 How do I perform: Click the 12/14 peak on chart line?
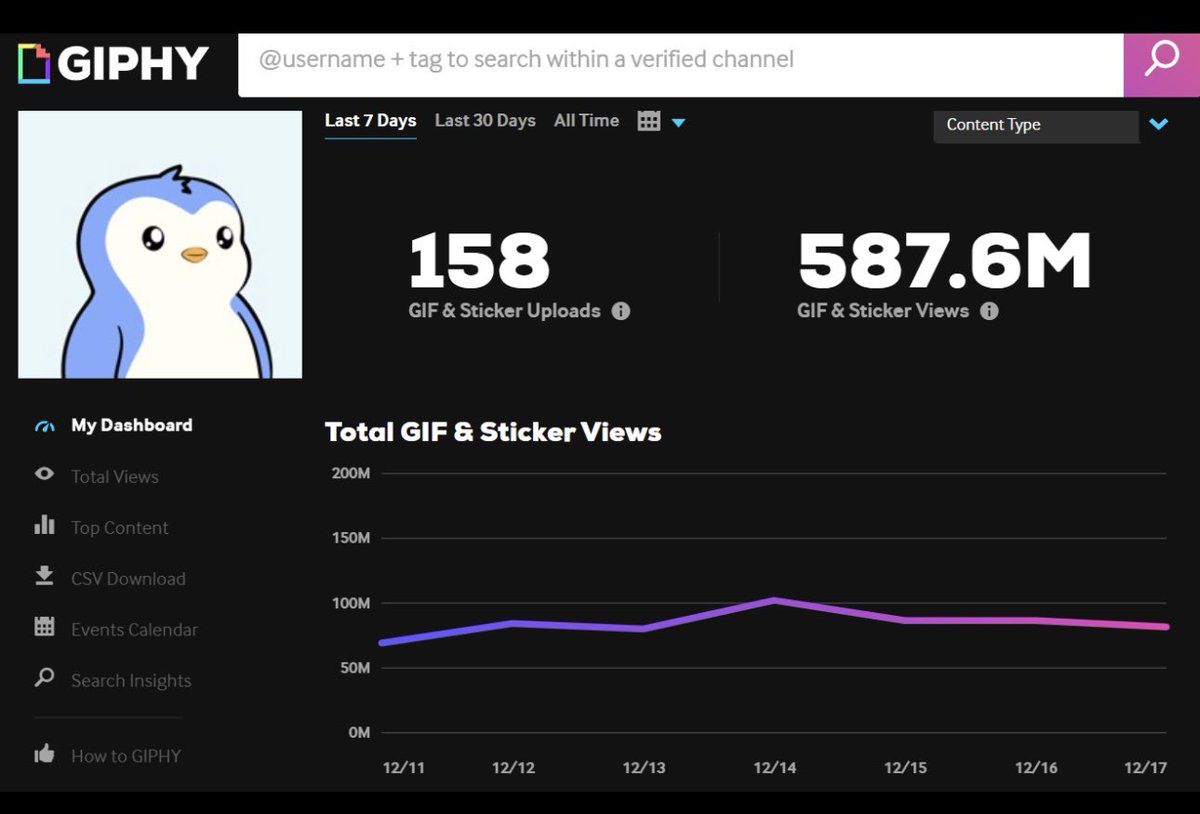[775, 600]
